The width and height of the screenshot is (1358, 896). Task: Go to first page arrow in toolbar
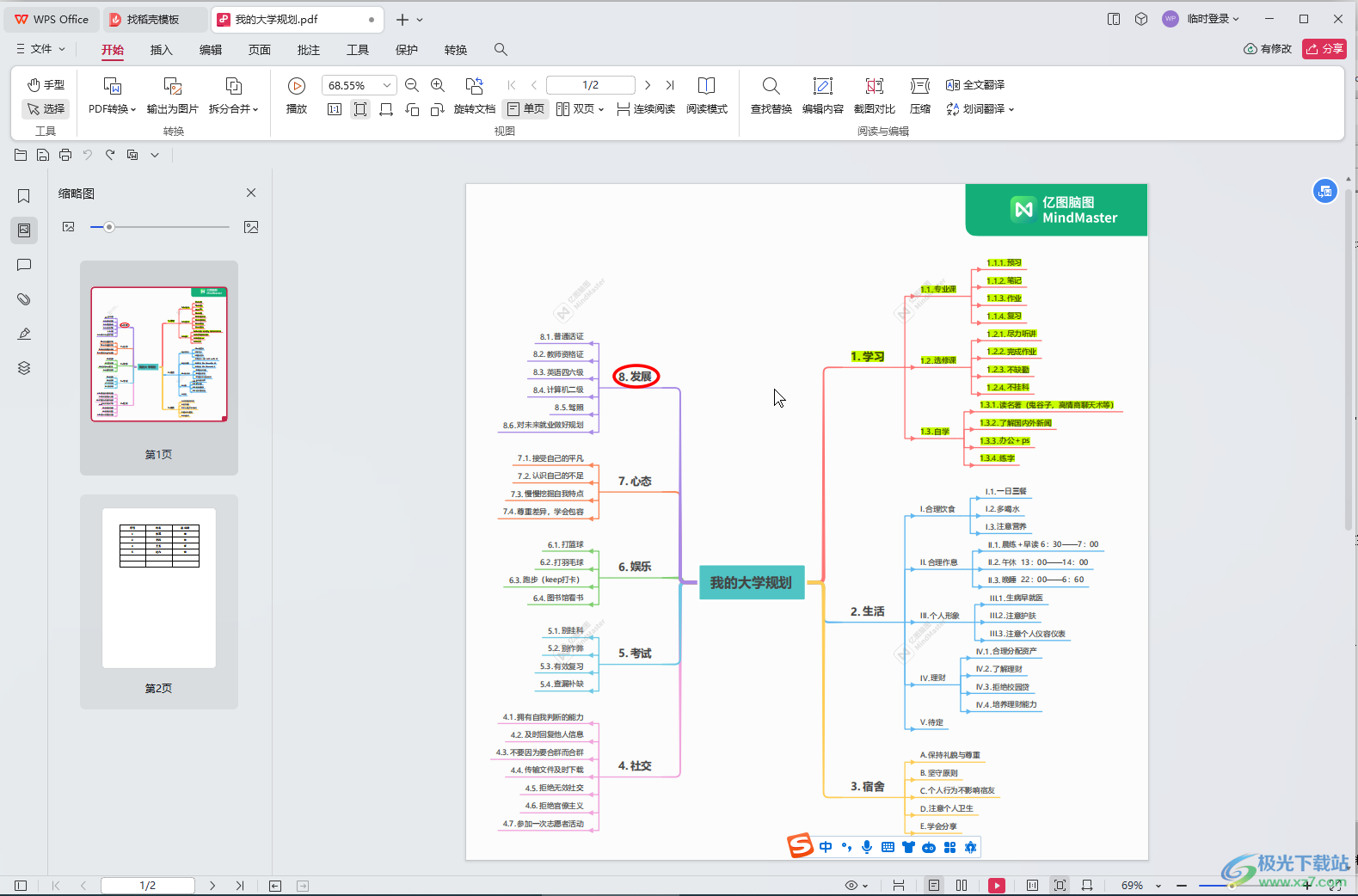[x=512, y=85]
